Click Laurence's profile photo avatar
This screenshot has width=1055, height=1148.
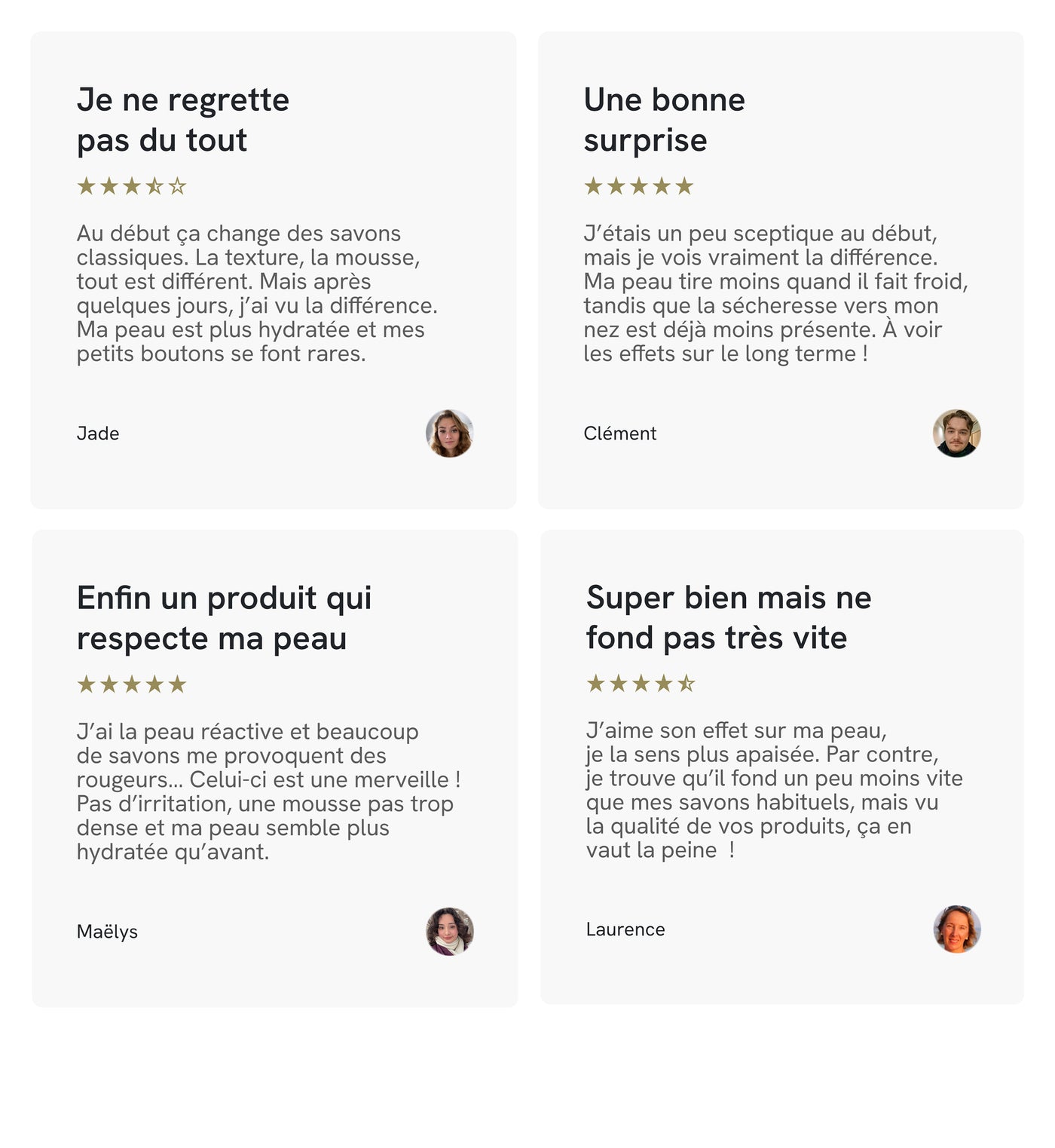click(x=957, y=929)
